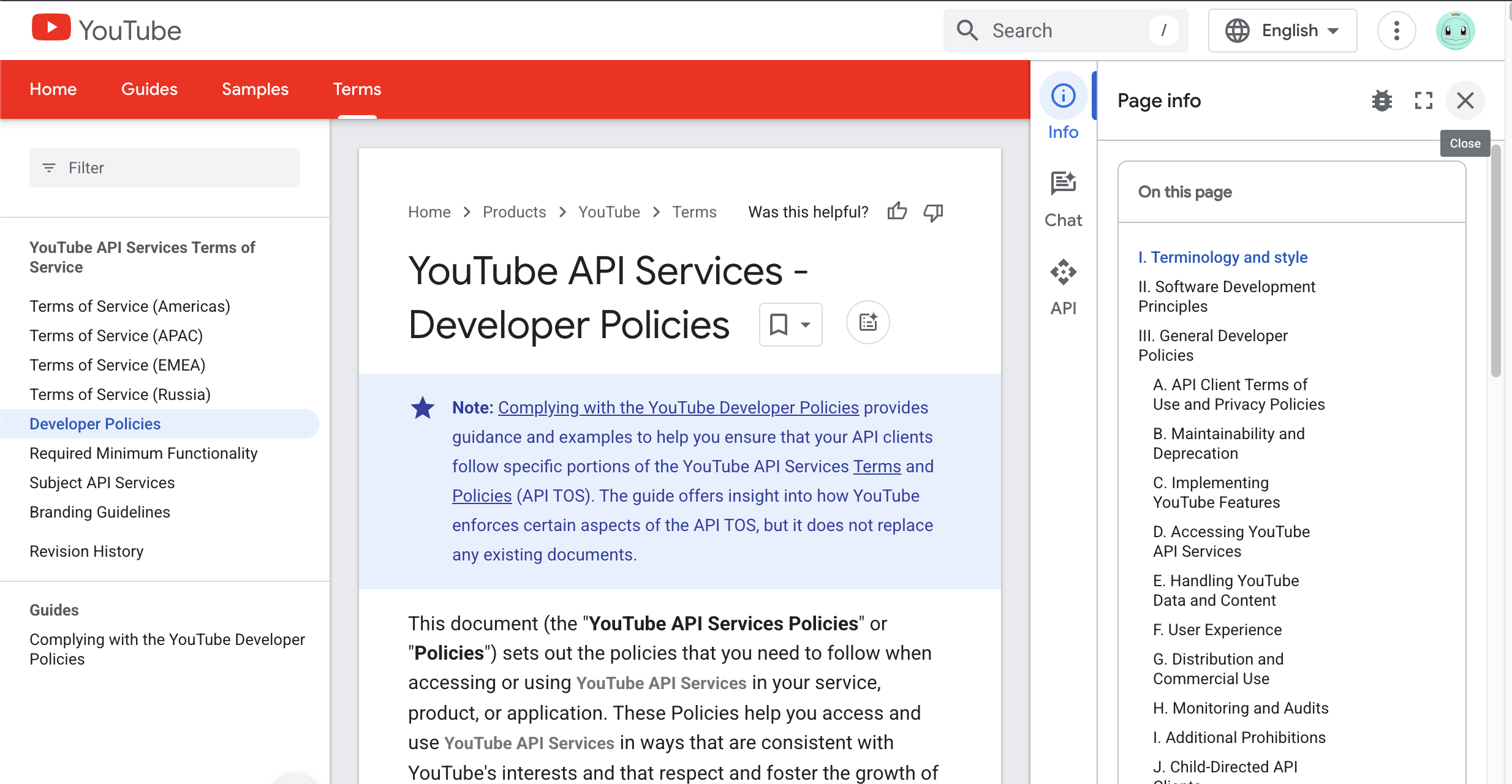Jump to C. Implementing YouTube Features
The height and width of the screenshot is (784, 1512).
coord(1217,492)
